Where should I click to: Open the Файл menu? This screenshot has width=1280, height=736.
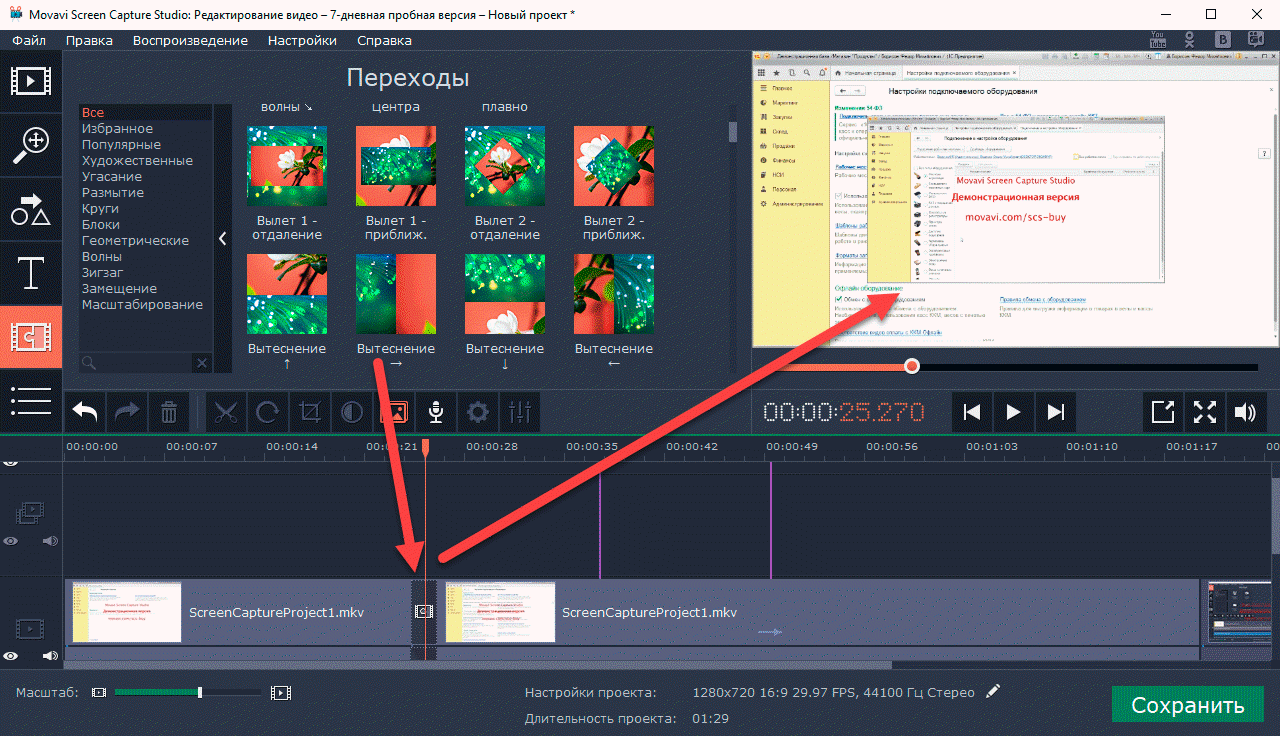coord(29,40)
